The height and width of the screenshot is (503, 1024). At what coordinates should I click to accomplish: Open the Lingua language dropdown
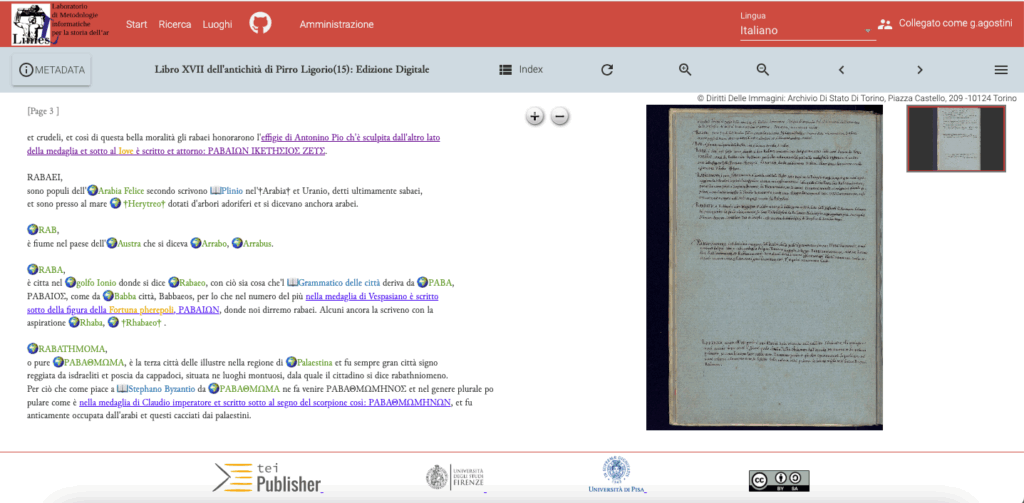(x=806, y=31)
